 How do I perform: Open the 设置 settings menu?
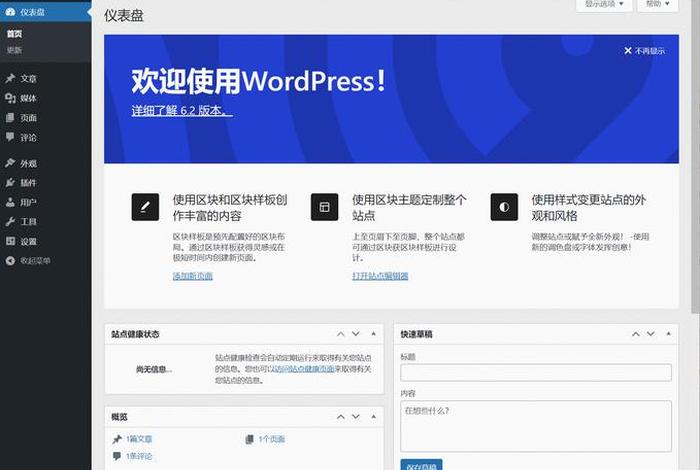(x=46, y=241)
